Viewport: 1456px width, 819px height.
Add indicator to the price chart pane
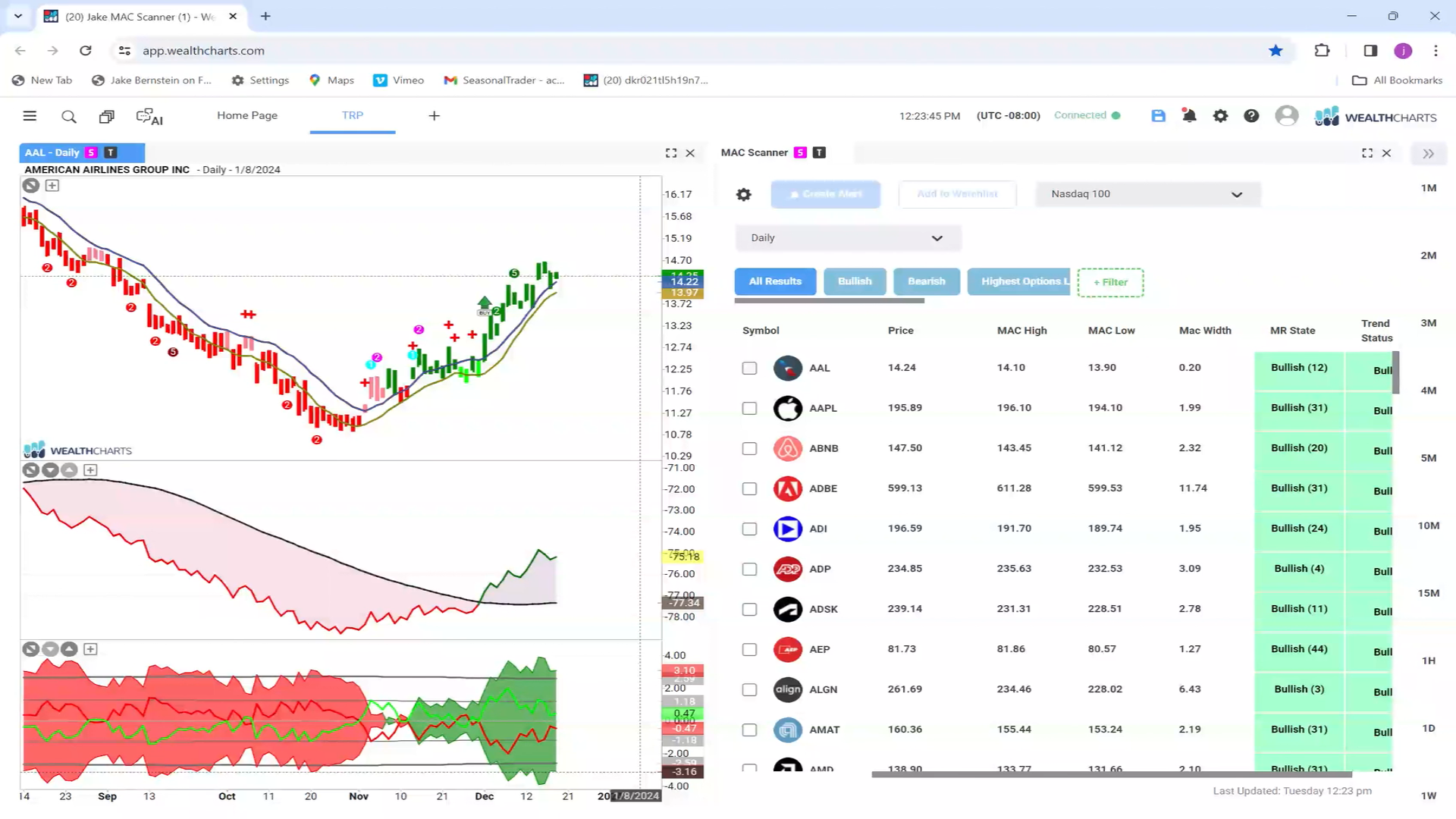pos(52,186)
